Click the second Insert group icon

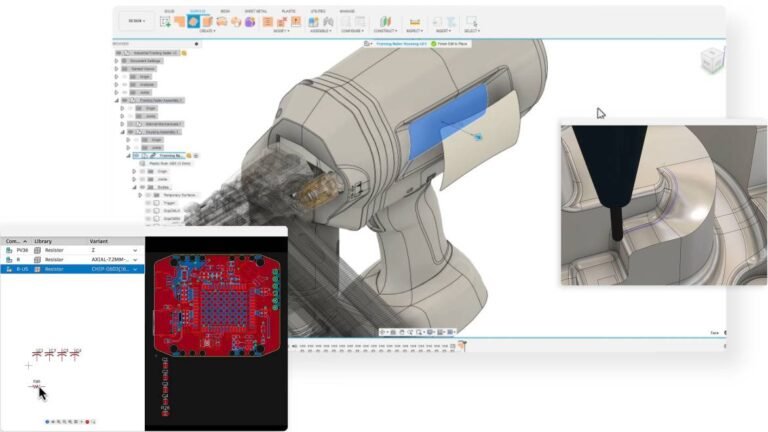451,22
